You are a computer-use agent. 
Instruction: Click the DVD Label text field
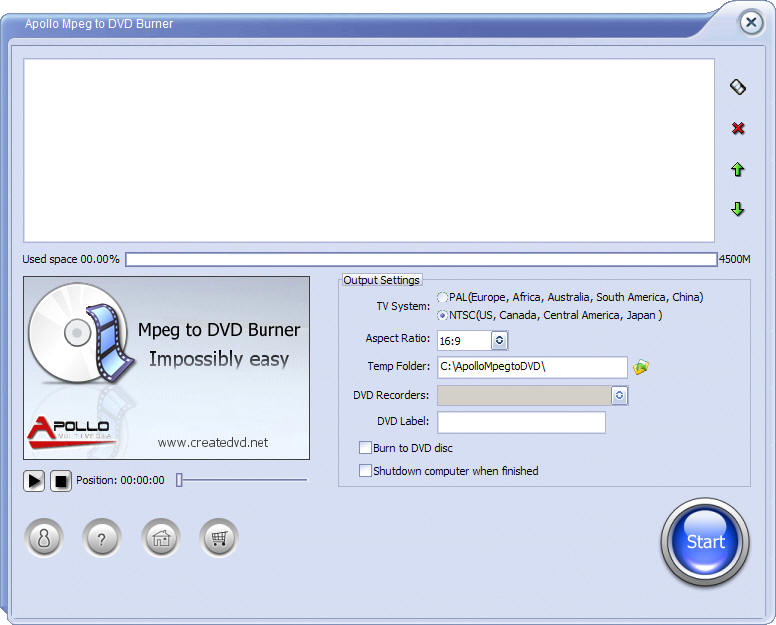(x=521, y=422)
